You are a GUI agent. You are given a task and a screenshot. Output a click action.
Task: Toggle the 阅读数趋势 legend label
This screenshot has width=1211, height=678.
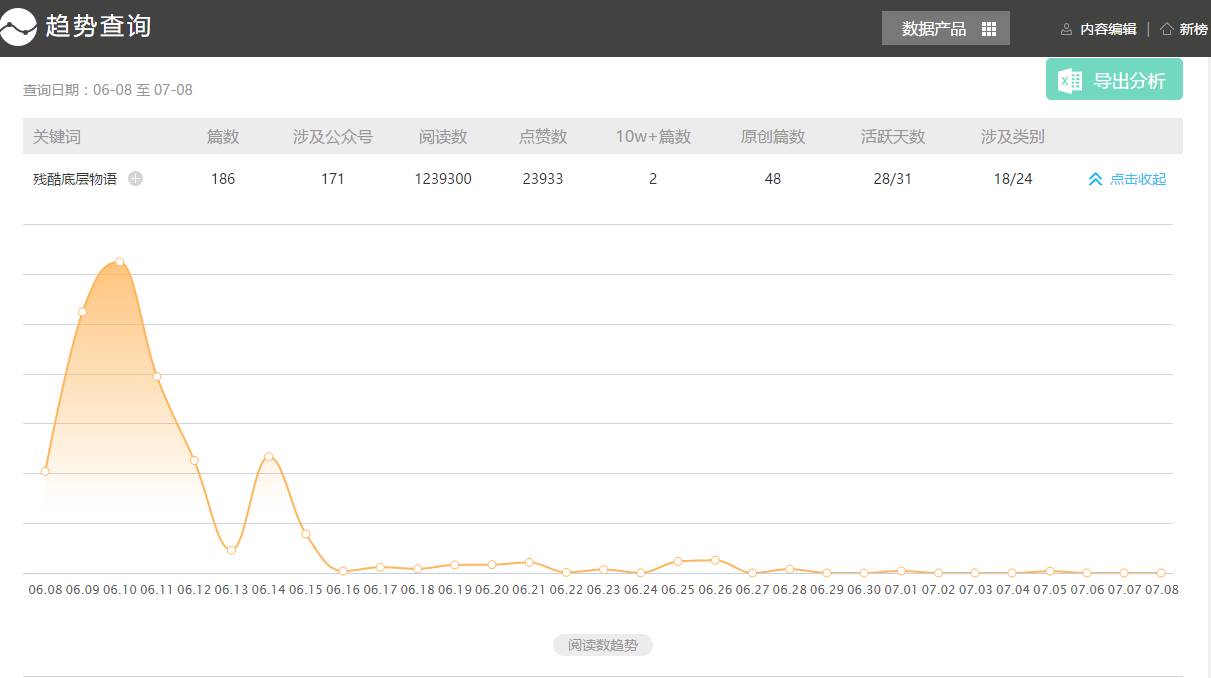(603, 645)
